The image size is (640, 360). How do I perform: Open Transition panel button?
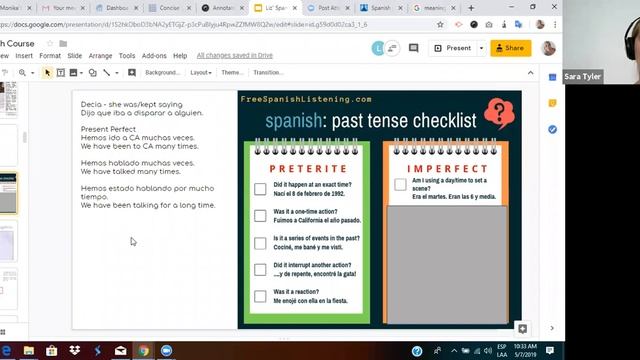[268, 73]
